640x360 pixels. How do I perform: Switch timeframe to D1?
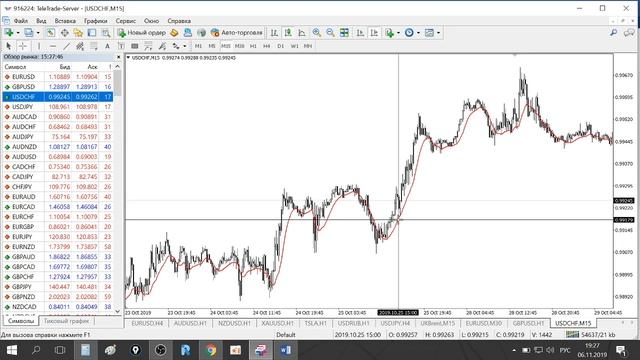tap(281, 46)
